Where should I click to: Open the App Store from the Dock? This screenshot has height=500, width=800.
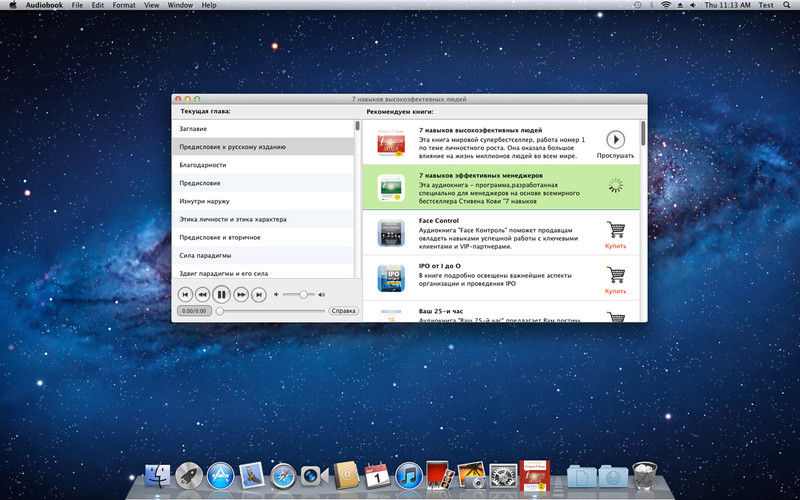click(220, 476)
